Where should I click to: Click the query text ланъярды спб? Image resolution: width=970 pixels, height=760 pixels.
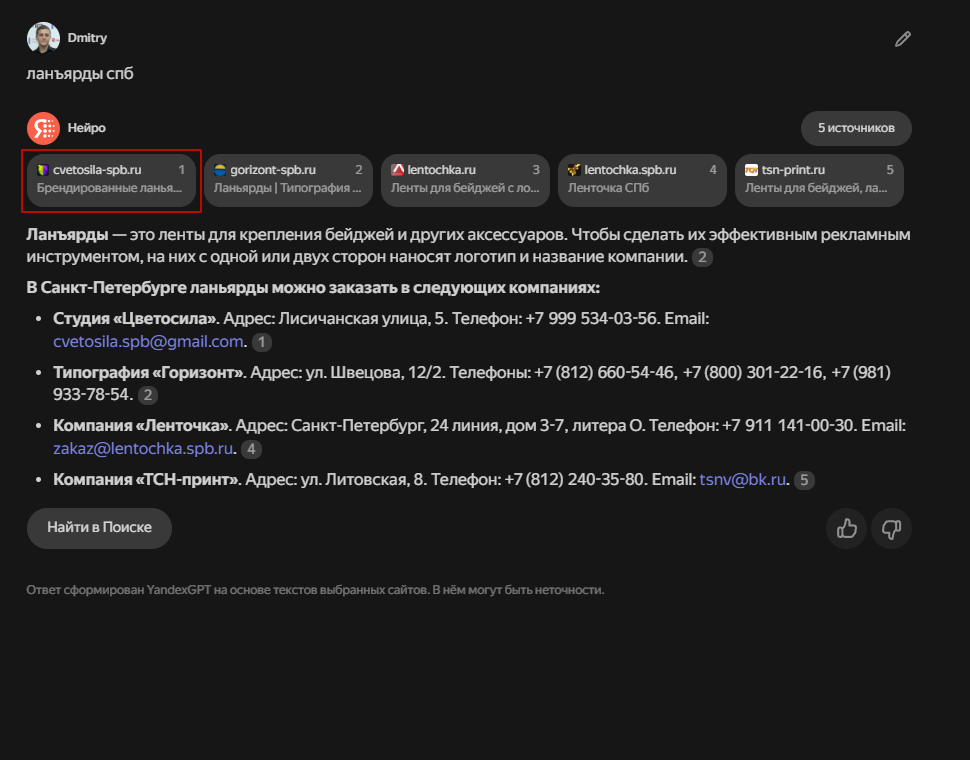pos(80,74)
